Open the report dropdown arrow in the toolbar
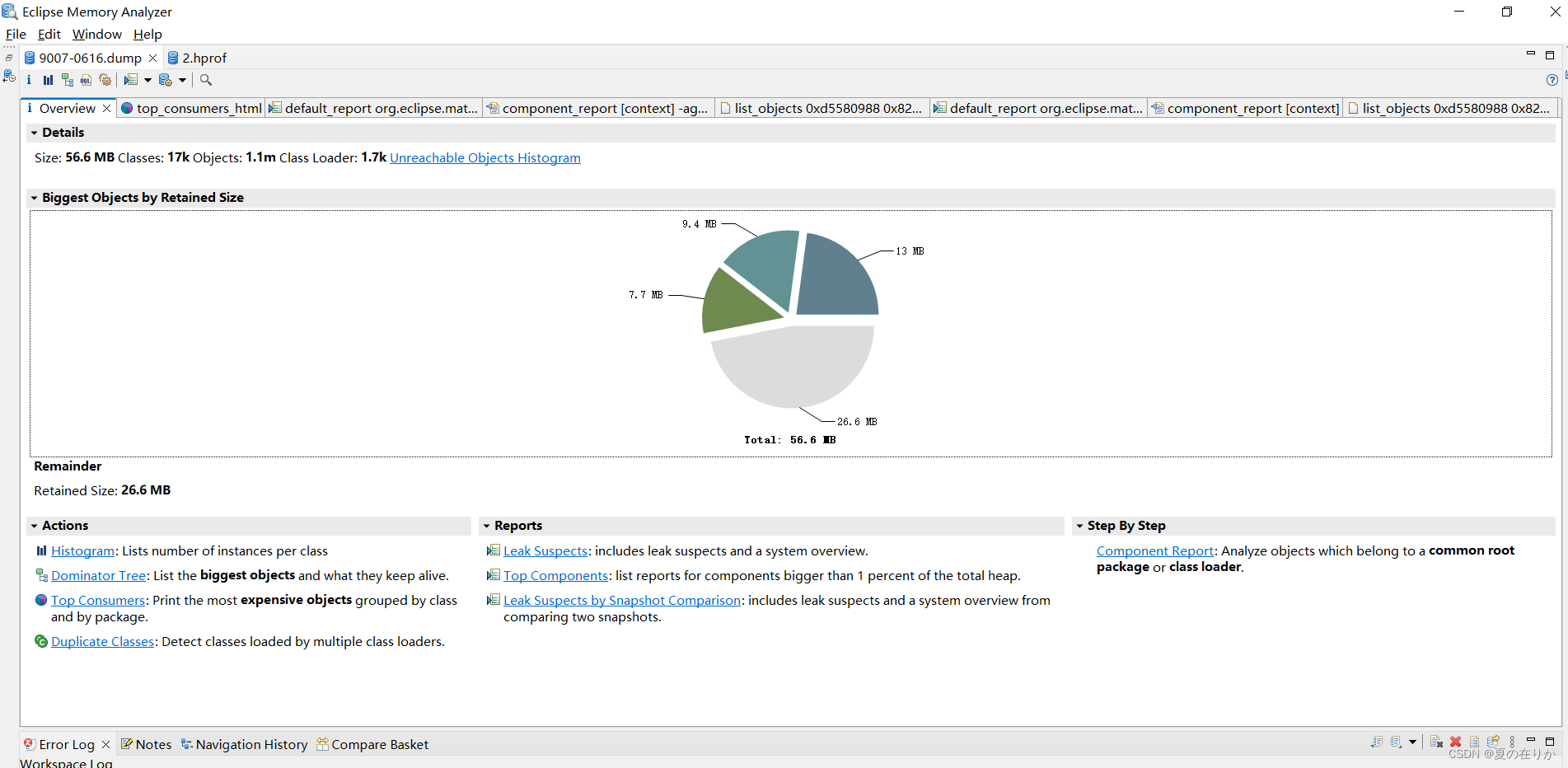Viewport: 1568px width, 768px height. 147,80
